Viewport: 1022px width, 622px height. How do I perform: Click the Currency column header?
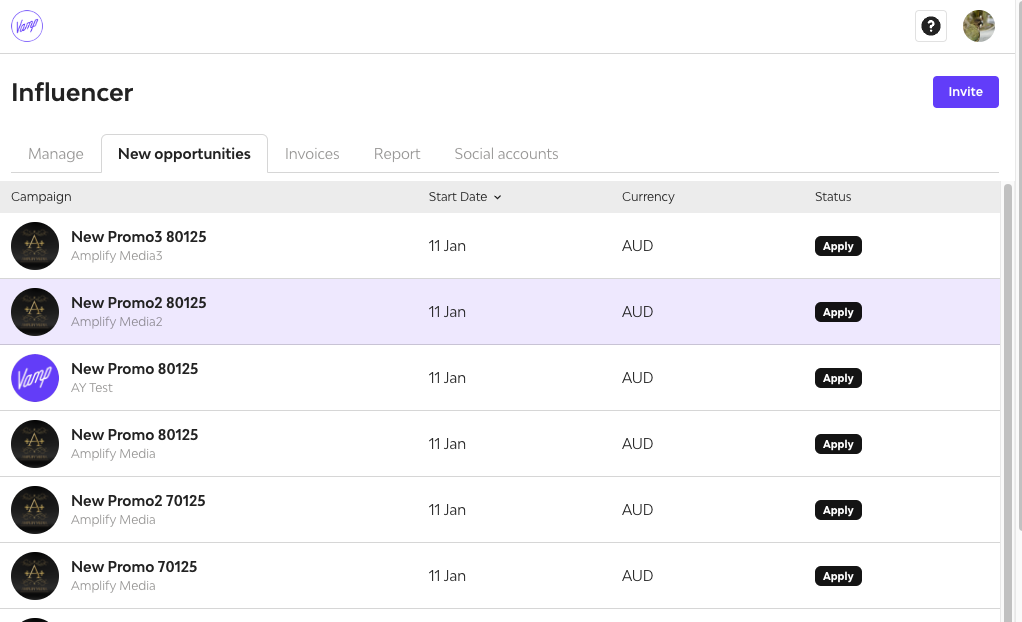(648, 197)
